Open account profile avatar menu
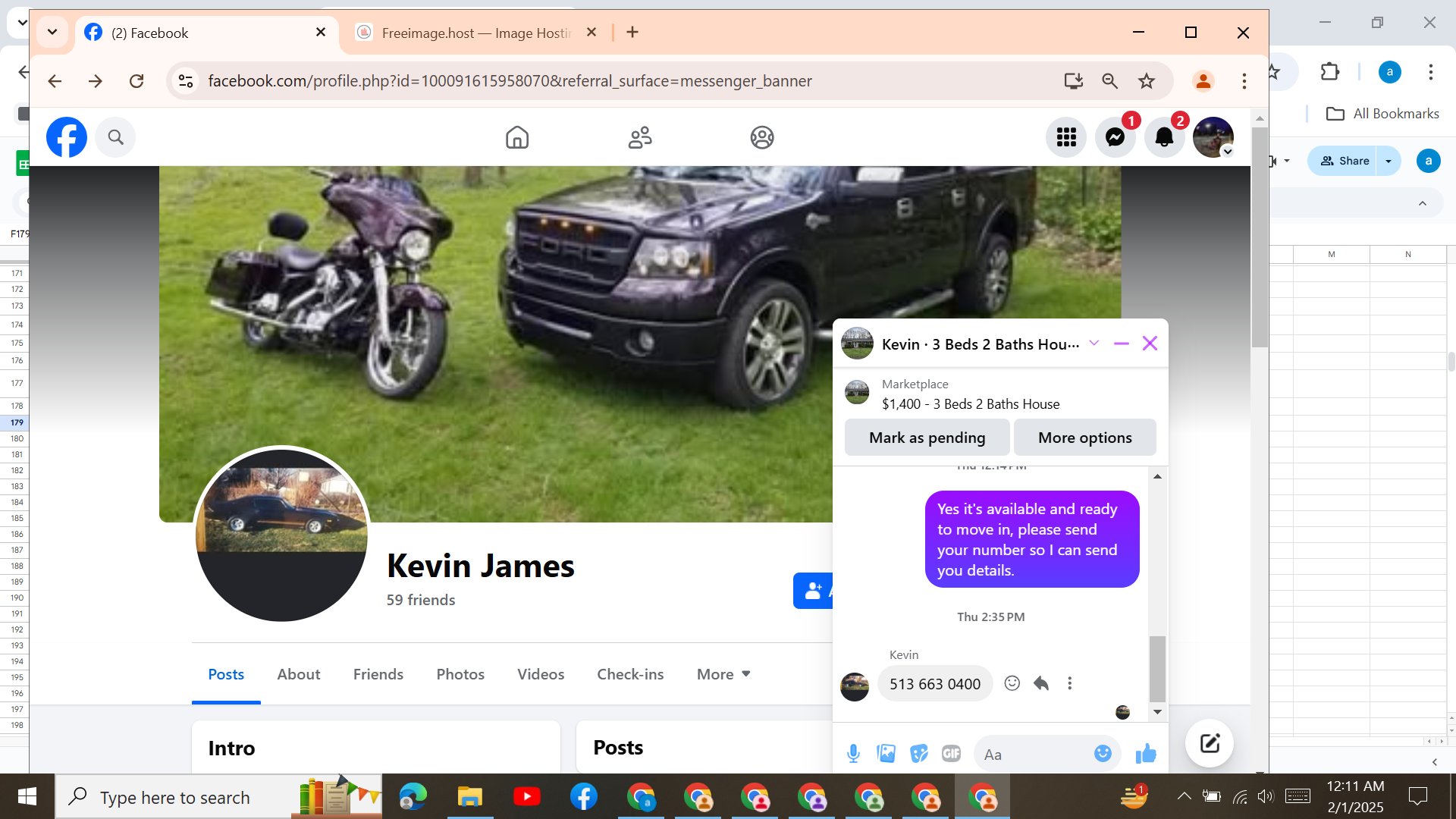 coord(1213,137)
